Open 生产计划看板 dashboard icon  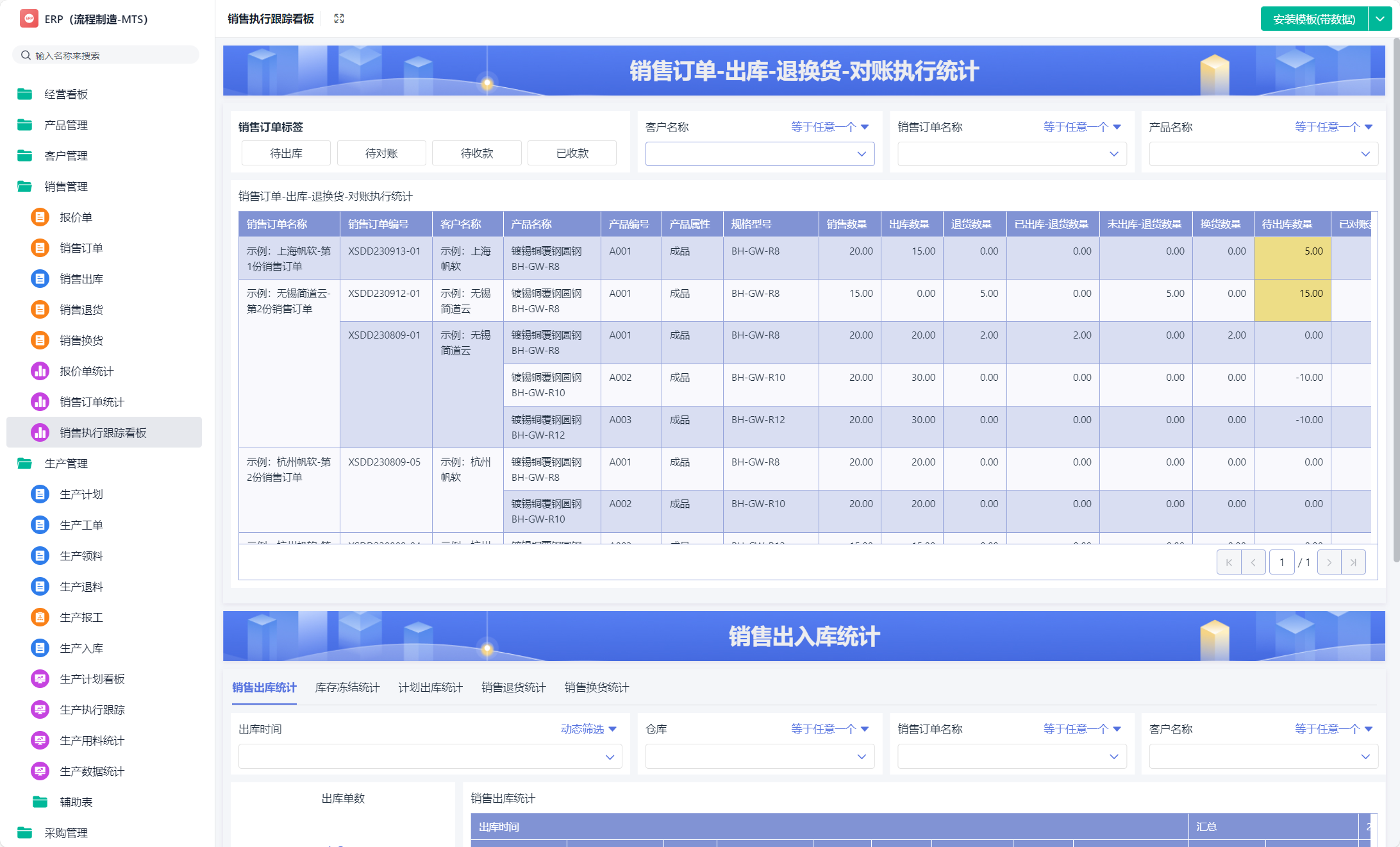point(40,679)
